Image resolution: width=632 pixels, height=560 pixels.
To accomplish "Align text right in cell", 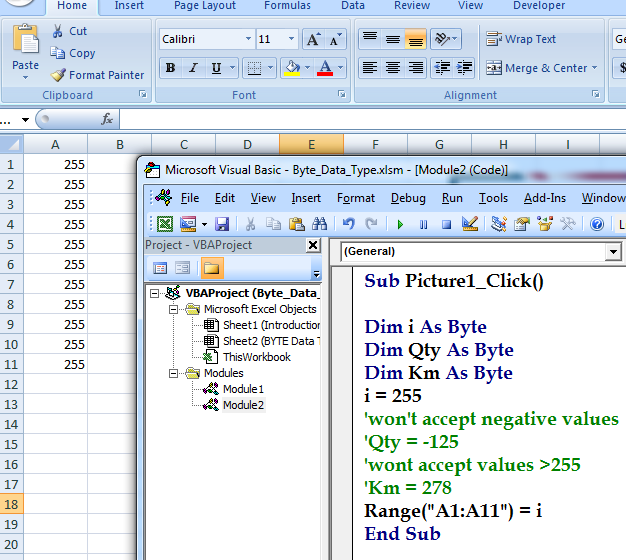I will click(416, 68).
